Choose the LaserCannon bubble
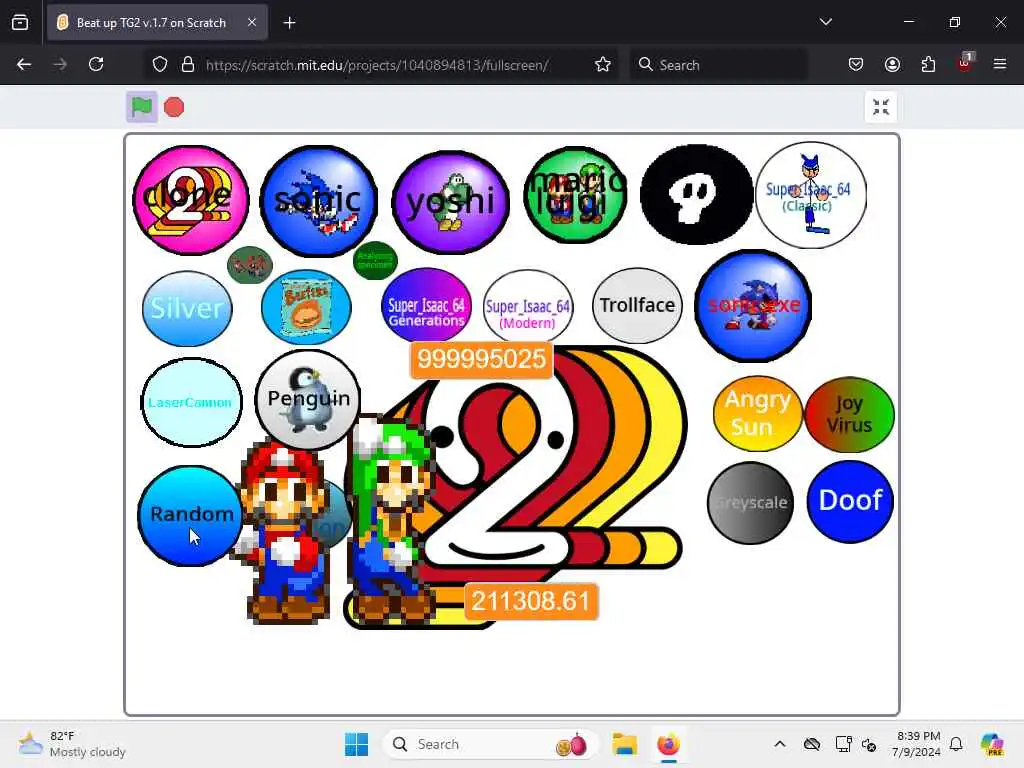Viewport: 1024px width, 768px height. pos(191,402)
